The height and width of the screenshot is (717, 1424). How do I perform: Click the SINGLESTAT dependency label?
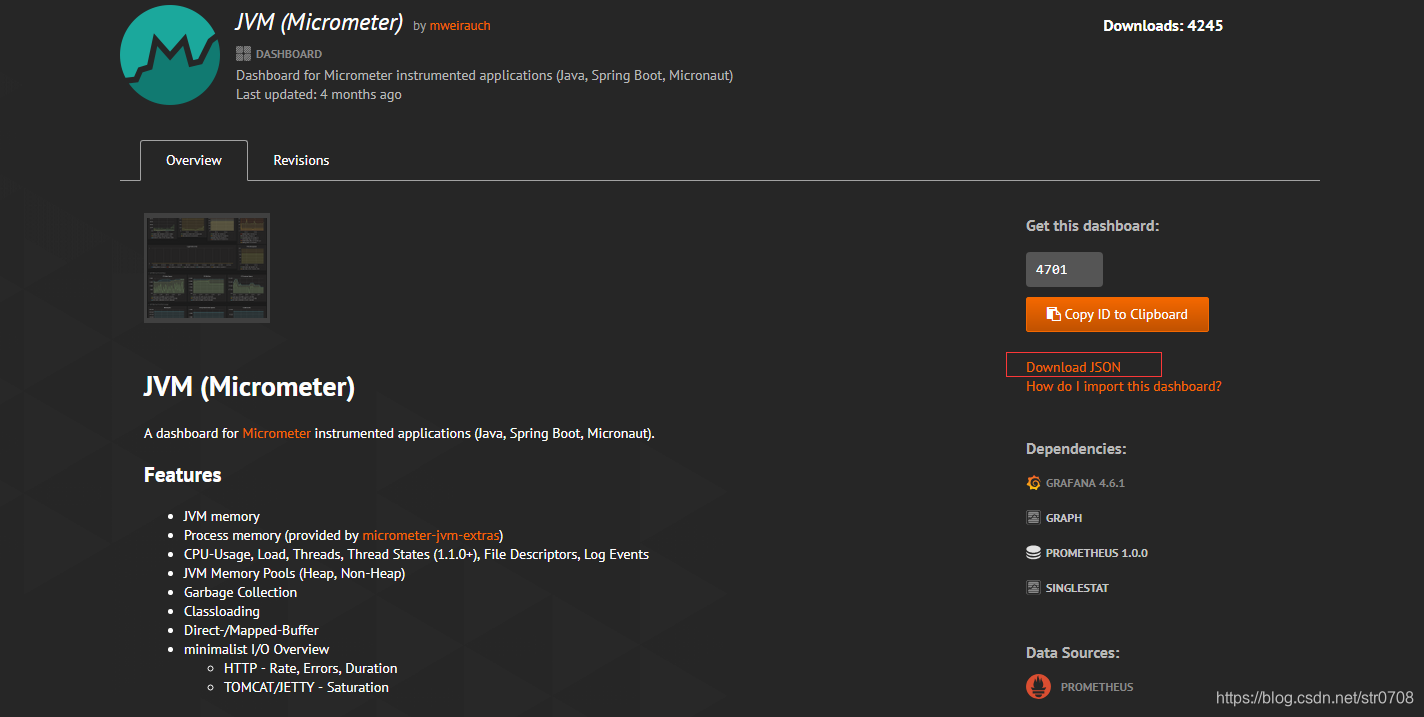click(x=1077, y=588)
